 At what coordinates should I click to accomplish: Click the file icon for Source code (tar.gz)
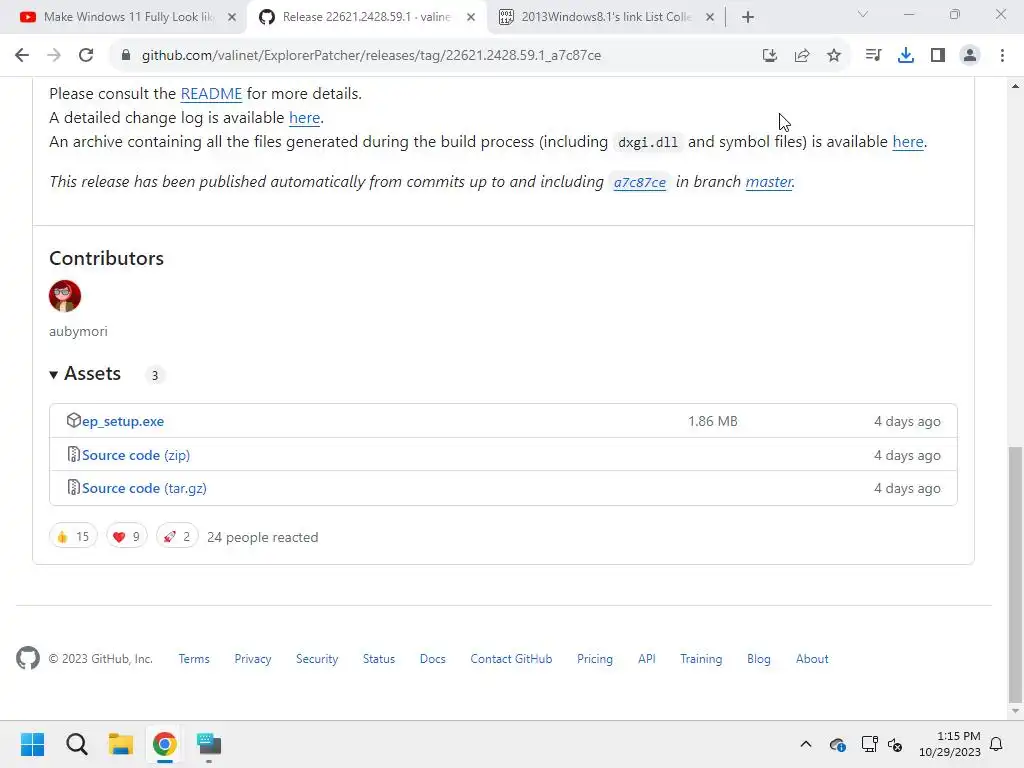(73, 487)
